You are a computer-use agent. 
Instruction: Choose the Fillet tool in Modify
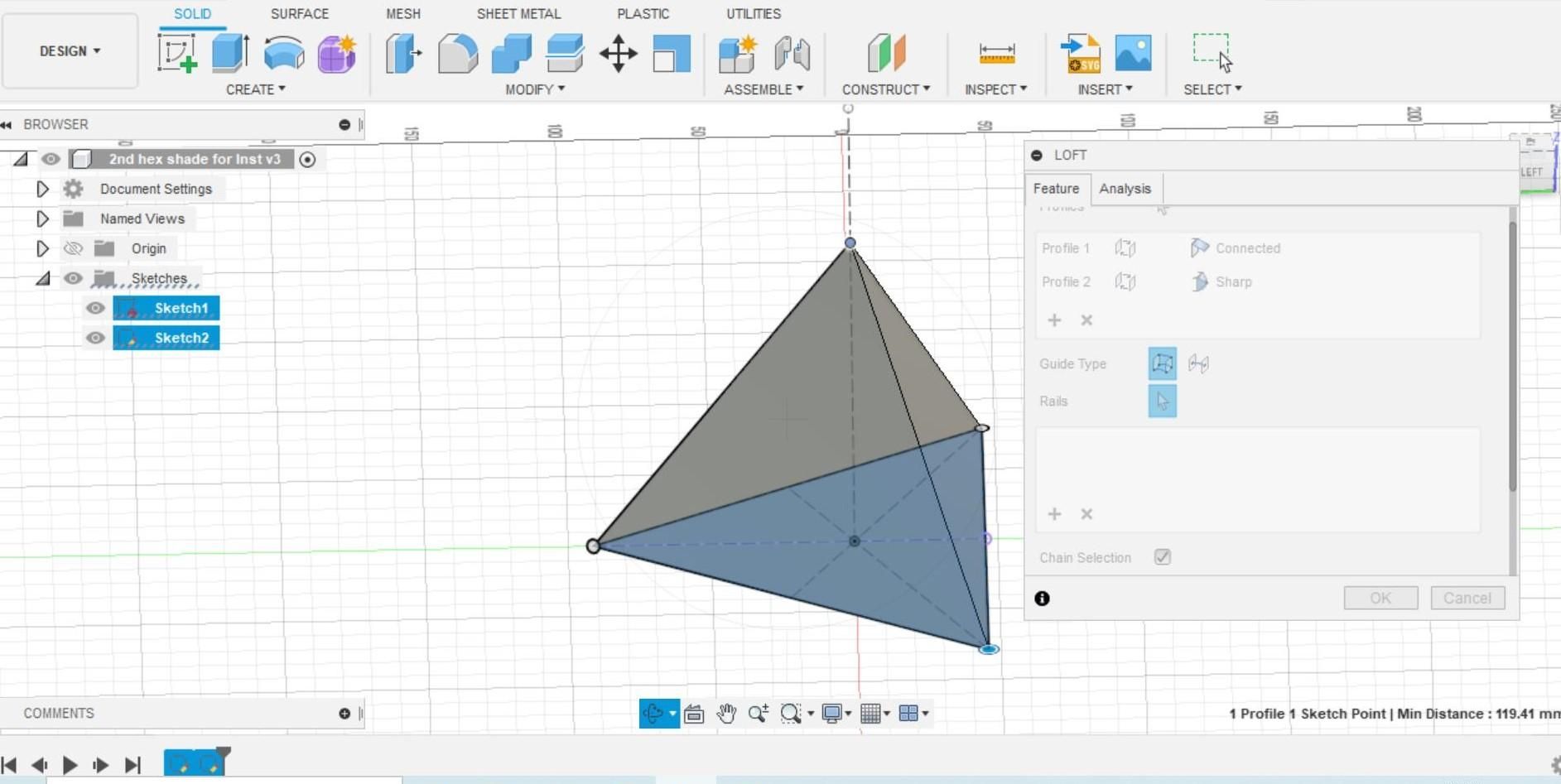click(457, 54)
